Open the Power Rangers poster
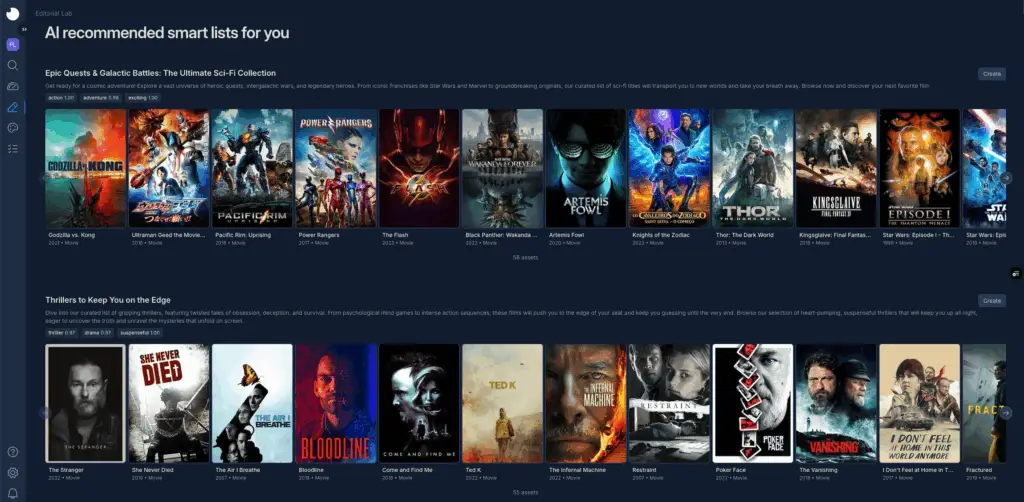Viewport: 1024px width, 502px height. point(336,168)
